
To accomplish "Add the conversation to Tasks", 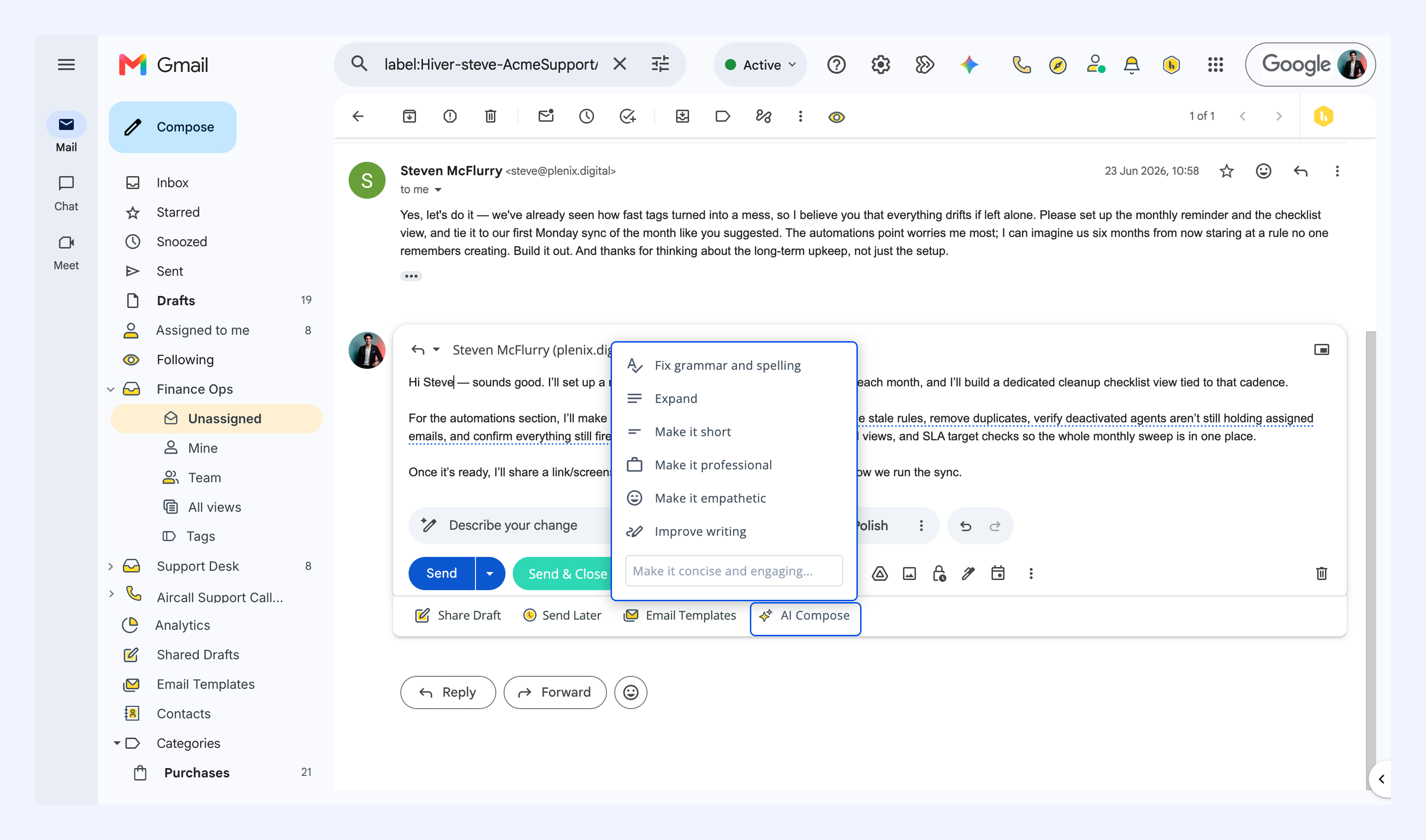I will point(627,116).
